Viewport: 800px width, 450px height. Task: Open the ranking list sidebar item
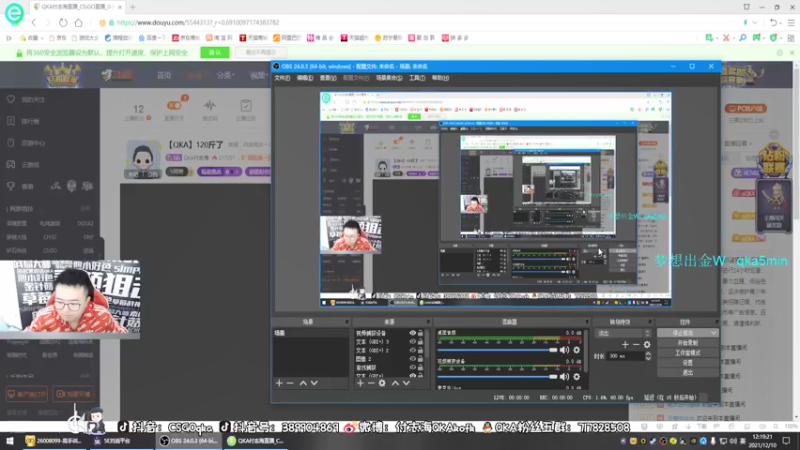pyautogui.click(x=23, y=121)
